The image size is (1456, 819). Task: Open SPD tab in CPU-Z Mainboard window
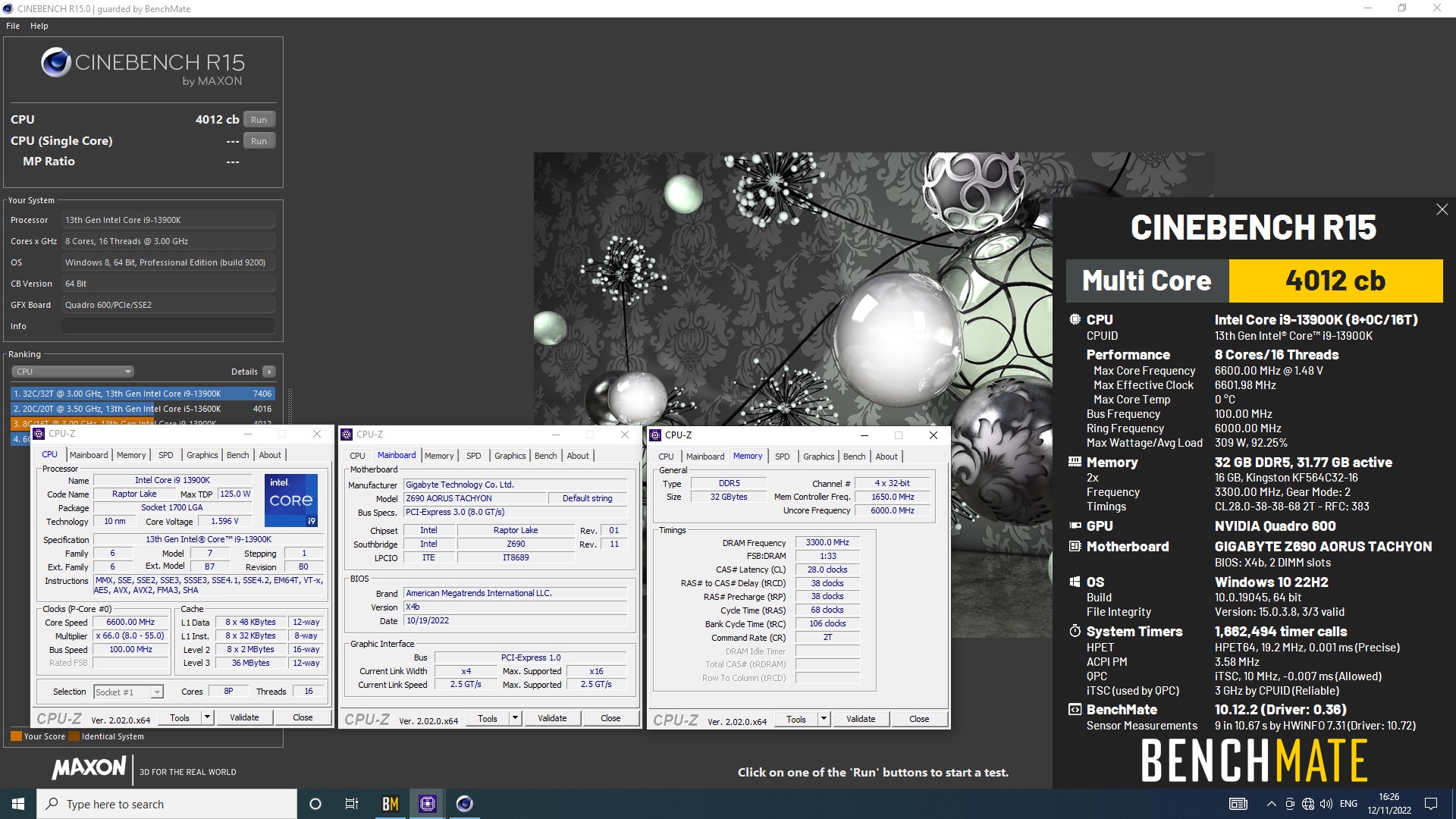[x=474, y=456]
